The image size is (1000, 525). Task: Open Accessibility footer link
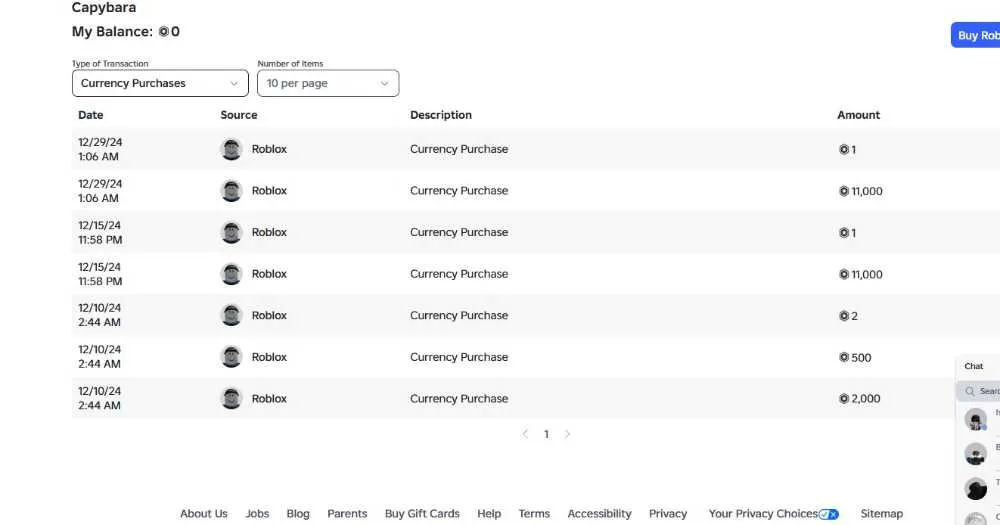click(x=599, y=514)
